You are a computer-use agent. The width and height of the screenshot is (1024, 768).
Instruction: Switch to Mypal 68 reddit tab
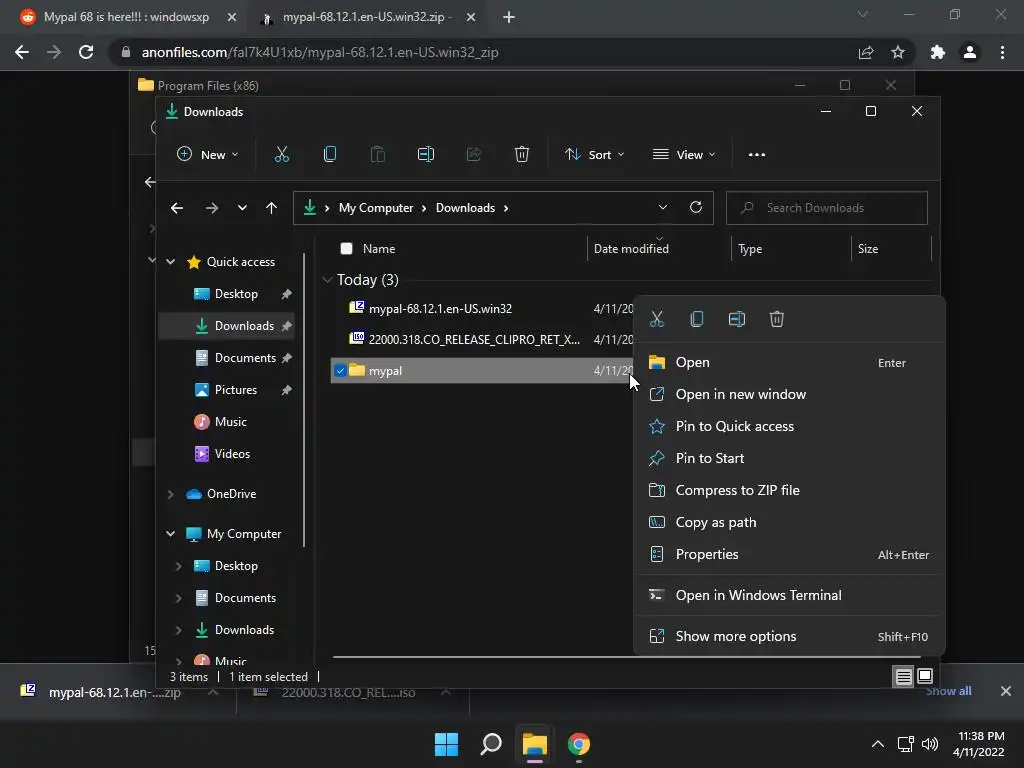[x=126, y=17]
